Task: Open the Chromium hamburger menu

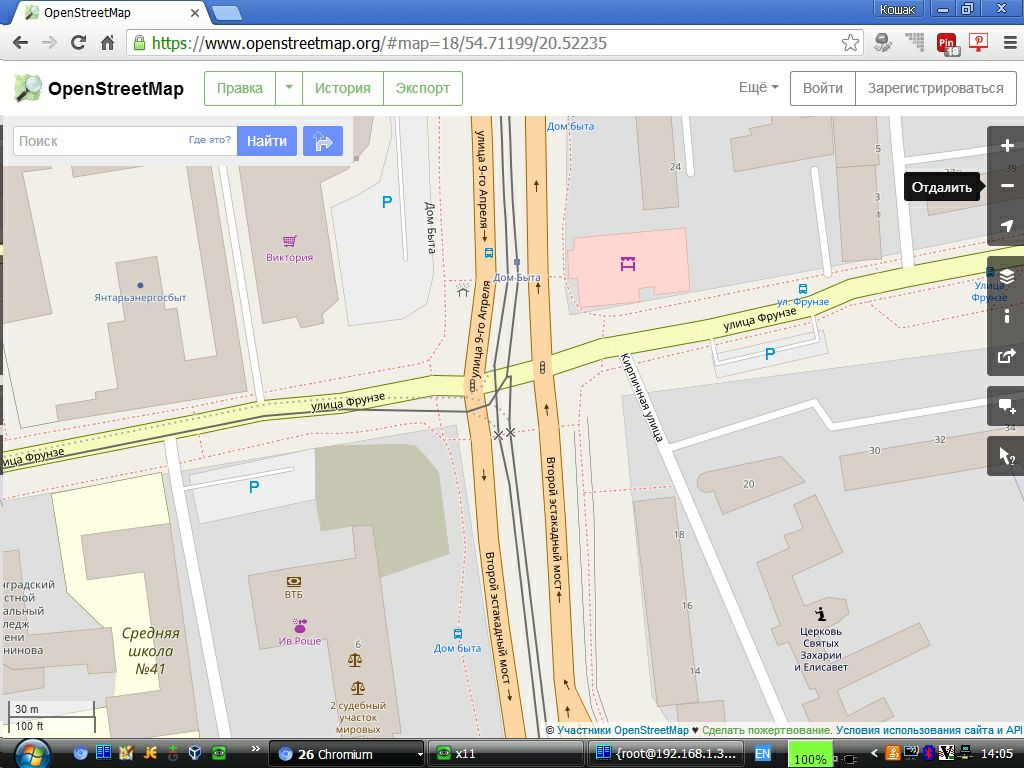Action: pos(1010,43)
